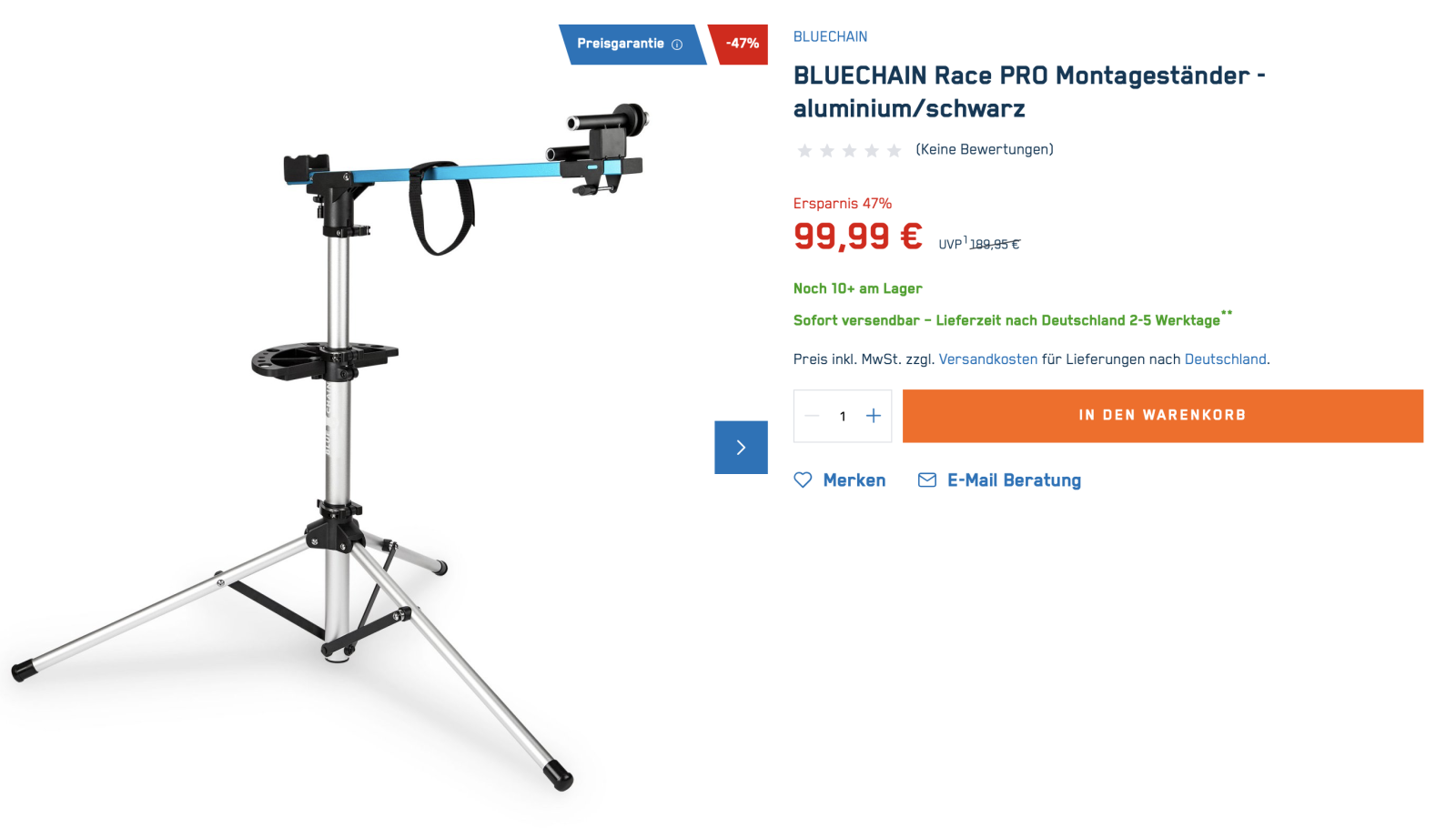Screen dimensions: 1456x828
Task: Show the next product image with arrow
Action: tap(741, 447)
